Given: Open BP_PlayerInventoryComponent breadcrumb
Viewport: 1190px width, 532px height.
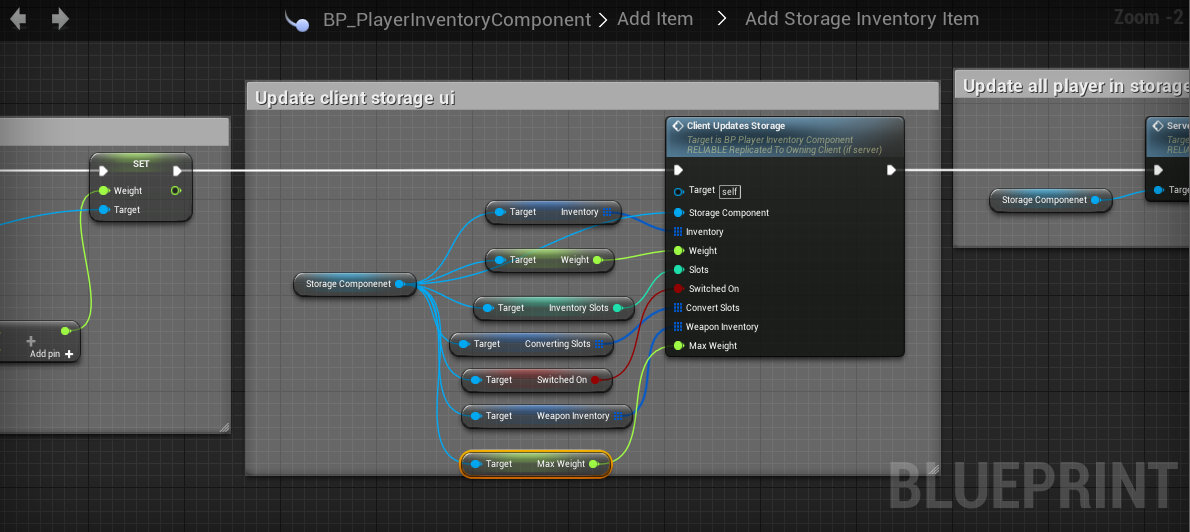Looking at the screenshot, I should pyautogui.click(x=456, y=20).
